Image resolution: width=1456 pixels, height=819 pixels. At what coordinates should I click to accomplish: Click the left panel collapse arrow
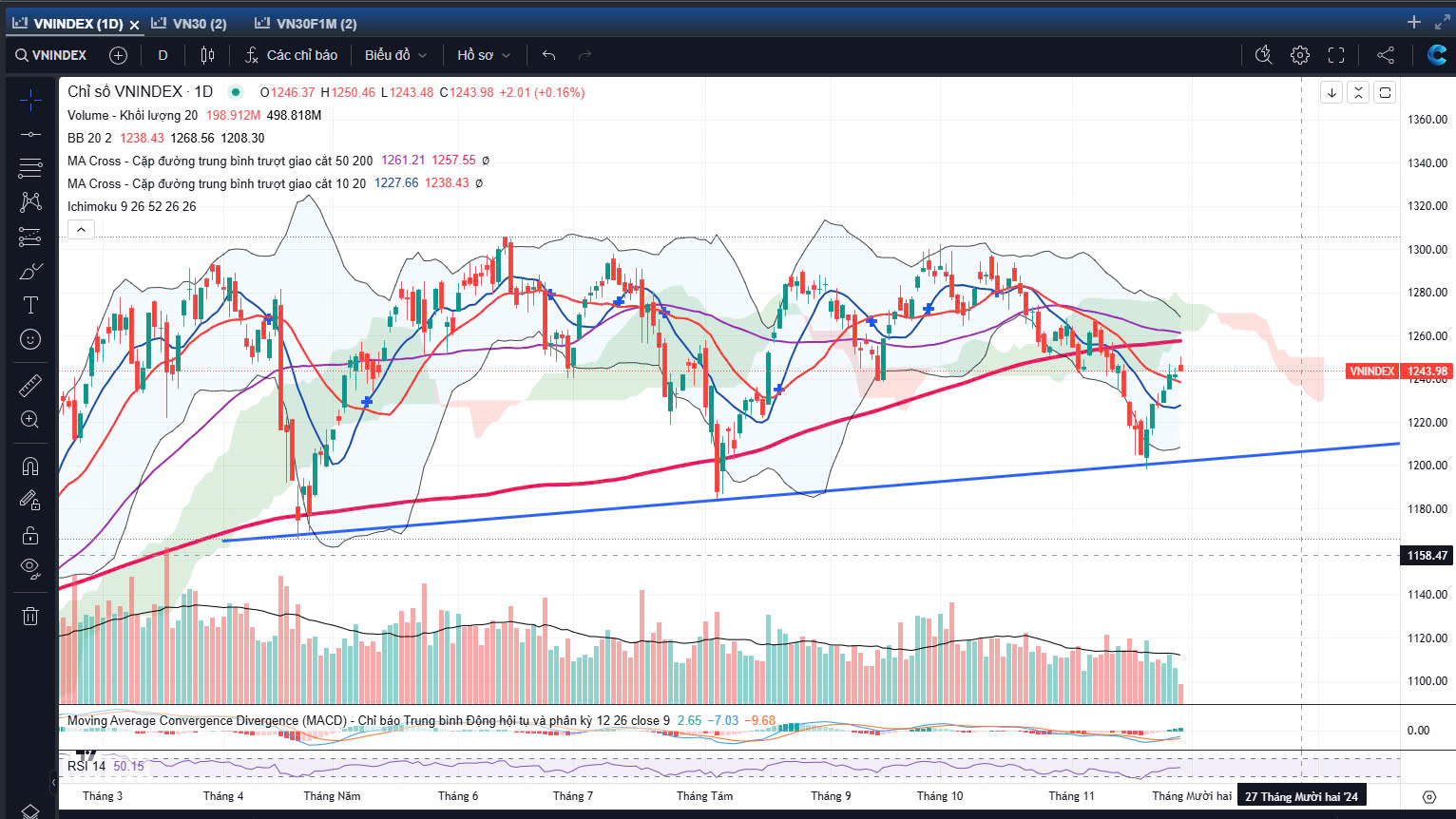point(53,783)
